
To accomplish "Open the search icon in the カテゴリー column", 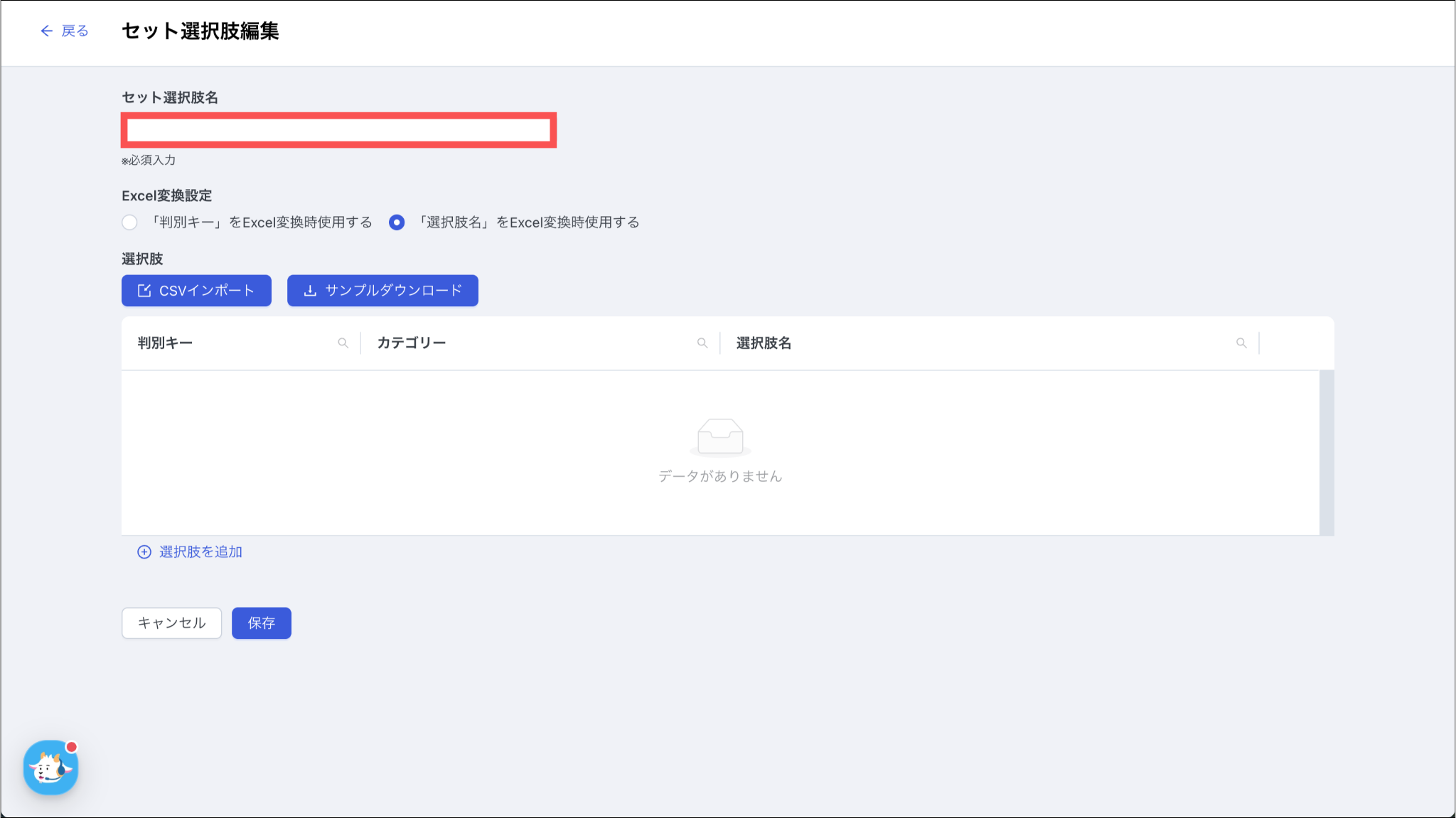I will (702, 343).
